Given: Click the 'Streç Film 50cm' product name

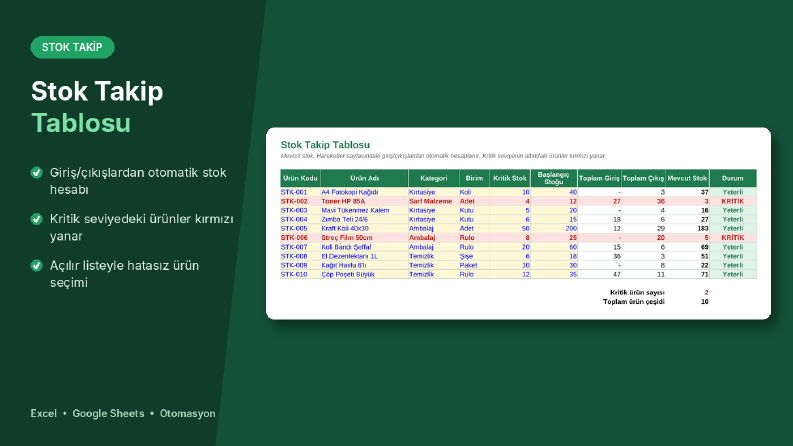Looking at the screenshot, I should (346, 238).
